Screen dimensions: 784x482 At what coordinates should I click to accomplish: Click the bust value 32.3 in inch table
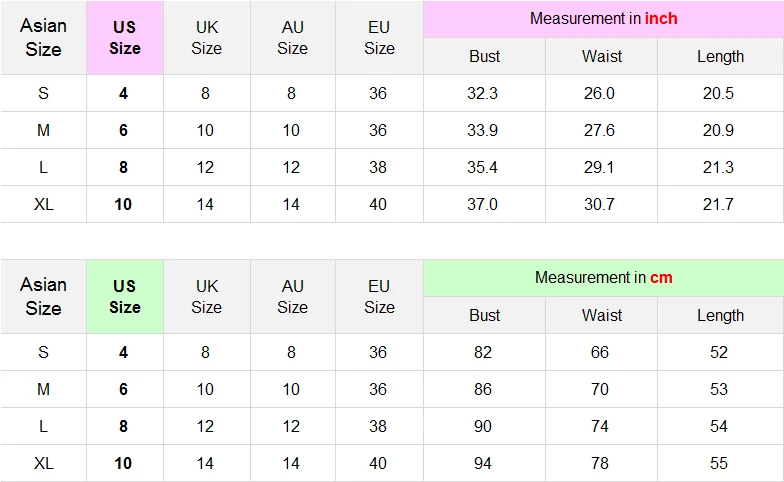pos(482,94)
